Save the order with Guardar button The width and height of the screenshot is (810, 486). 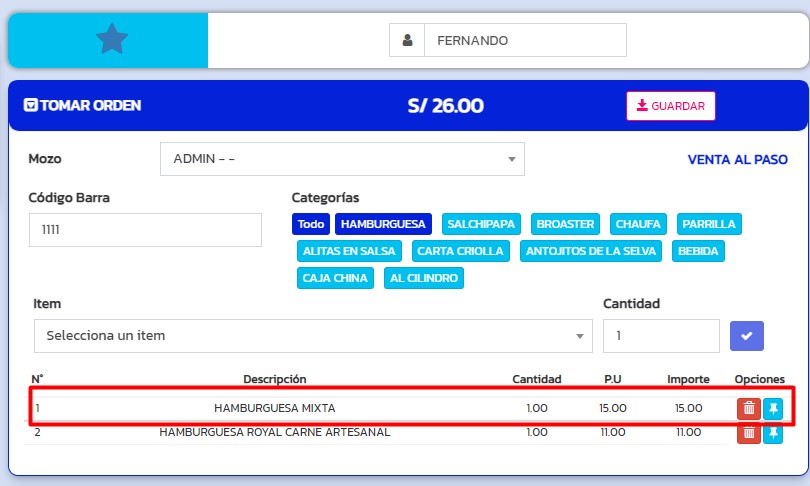[x=670, y=106]
